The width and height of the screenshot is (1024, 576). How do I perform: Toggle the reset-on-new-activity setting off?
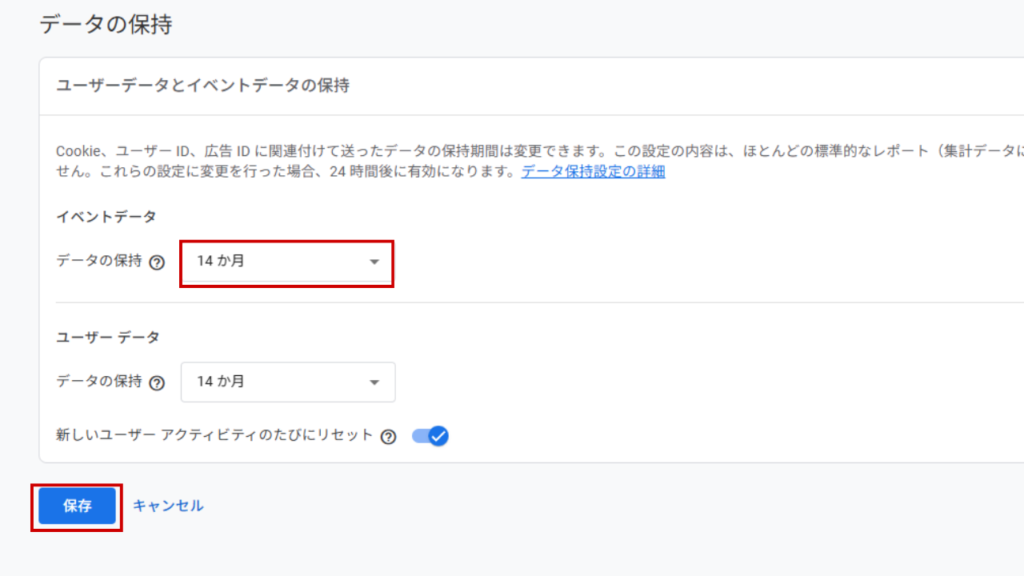pyautogui.click(x=429, y=436)
